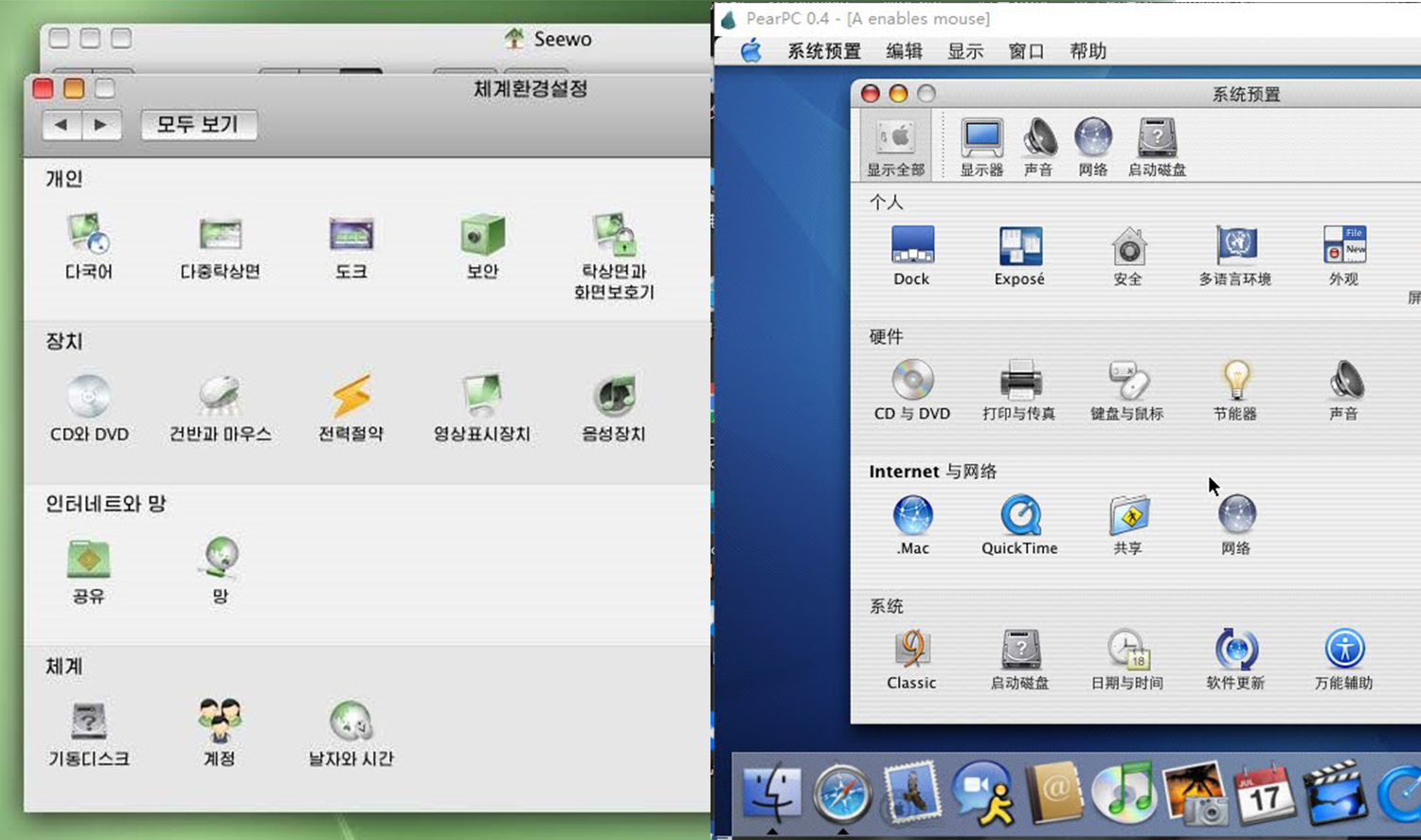Viewport: 1421px width, 840px height.
Task: Click 声音 sound icon in the top toolbar
Action: 1038,147
